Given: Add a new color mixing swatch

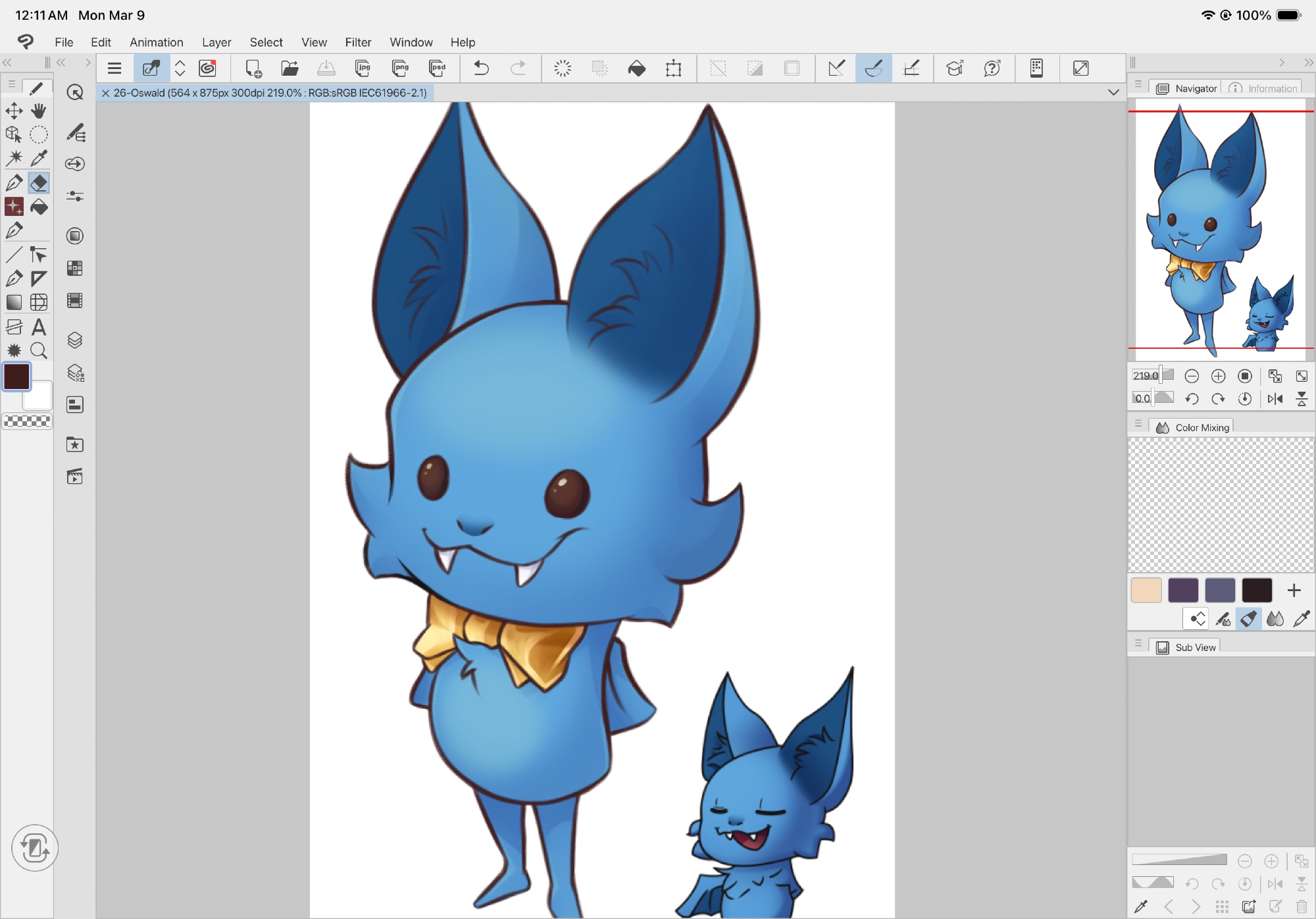Looking at the screenshot, I should pyautogui.click(x=1294, y=591).
